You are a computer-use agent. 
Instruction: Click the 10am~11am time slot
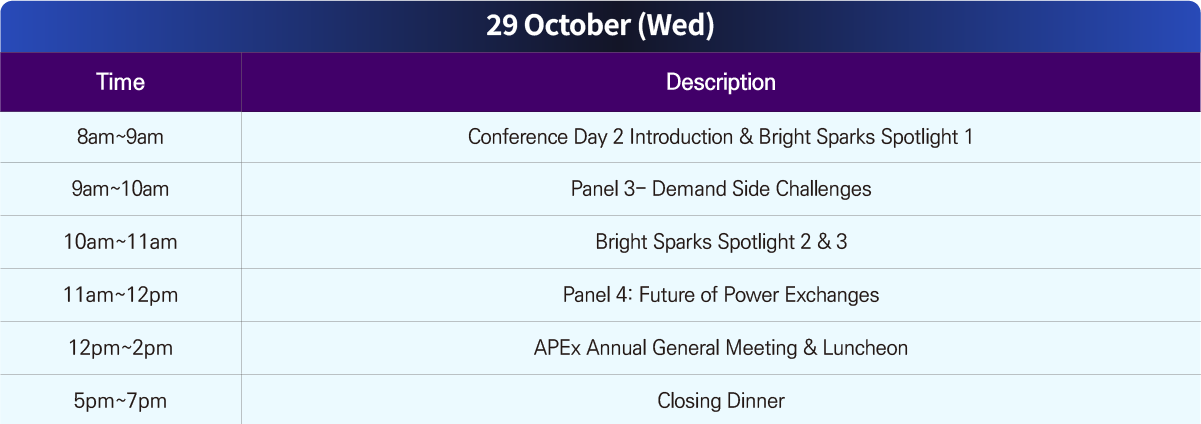point(120,242)
